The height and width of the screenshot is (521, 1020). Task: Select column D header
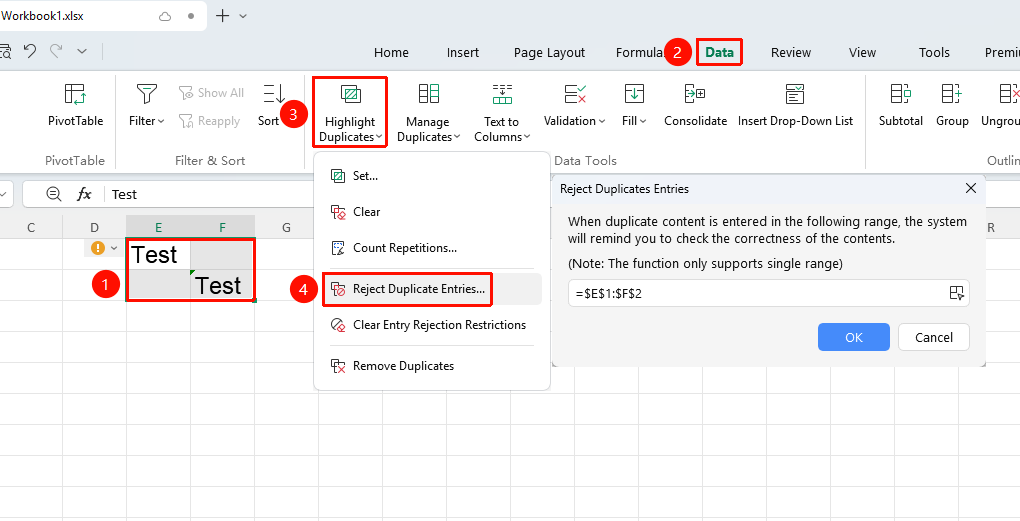[94, 227]
